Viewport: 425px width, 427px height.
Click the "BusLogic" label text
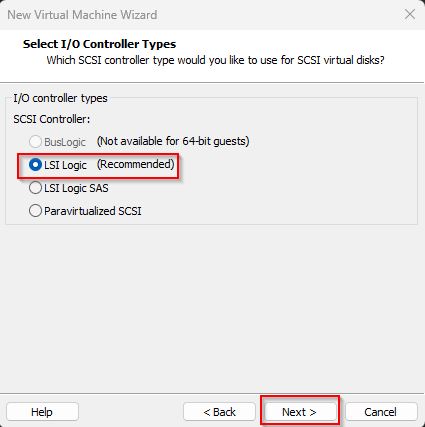(x=65, y=142)
